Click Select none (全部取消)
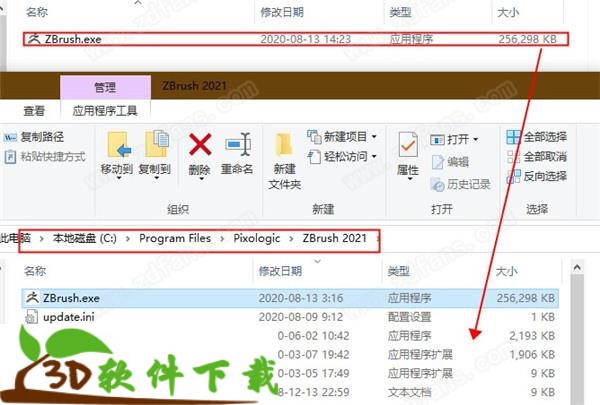The height and width of the screenshot is (405, 600). [536, 157]
